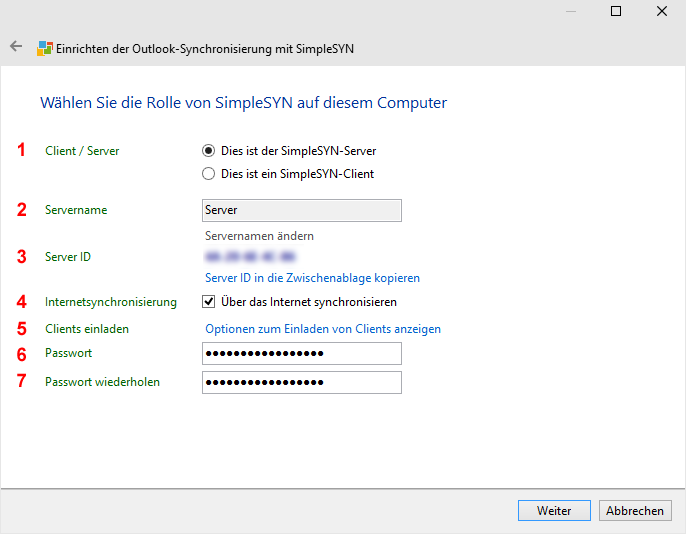The image size is (686, 534).
Task: Open 'Optionen zum Einladen von Clients anzeigen'
Action: coord(322,329)
